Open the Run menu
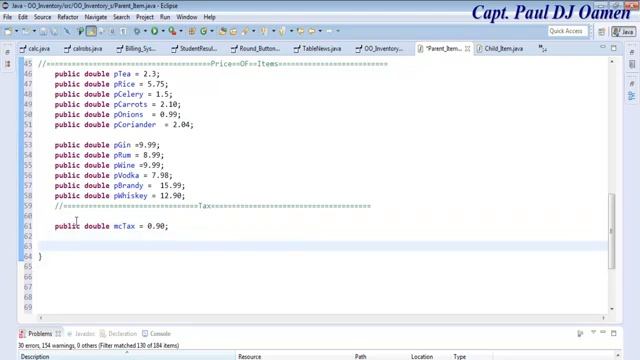The image size is (640, 360). (x=165, y=17)
